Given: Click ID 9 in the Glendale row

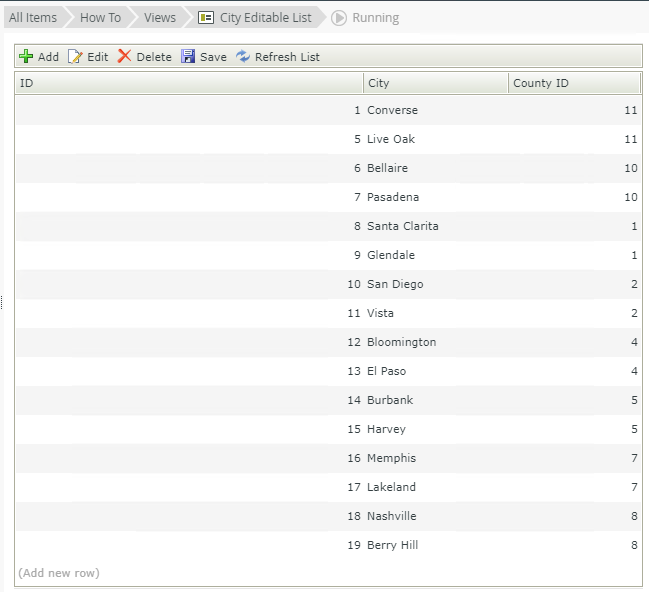Looking at the screenshot, I should 357,255.
